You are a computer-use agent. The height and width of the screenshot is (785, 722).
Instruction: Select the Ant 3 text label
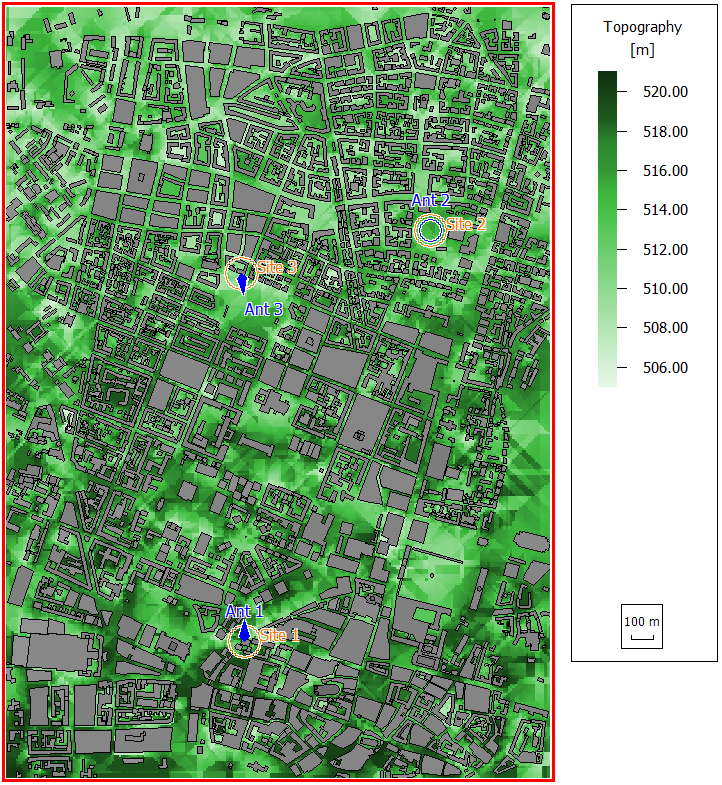pos(263,309)
